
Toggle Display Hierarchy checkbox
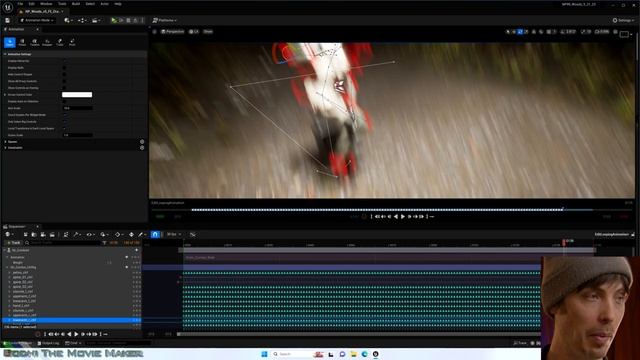point(64,61)
